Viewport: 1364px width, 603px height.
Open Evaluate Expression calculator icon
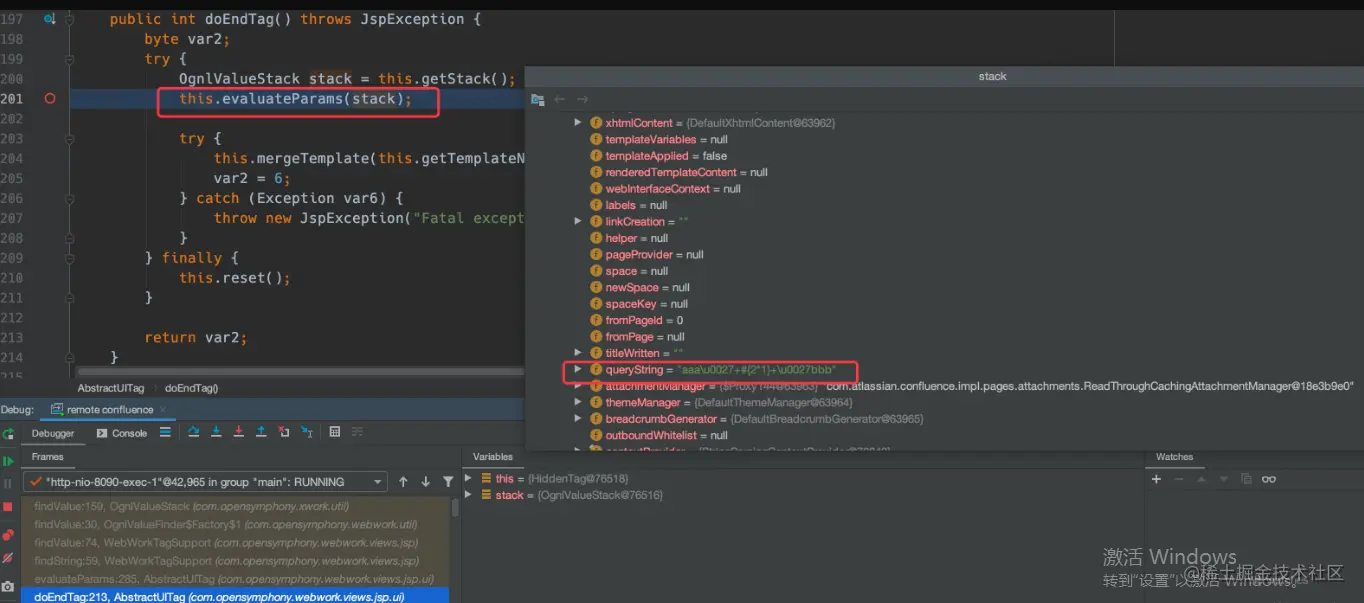pos(334,433)
